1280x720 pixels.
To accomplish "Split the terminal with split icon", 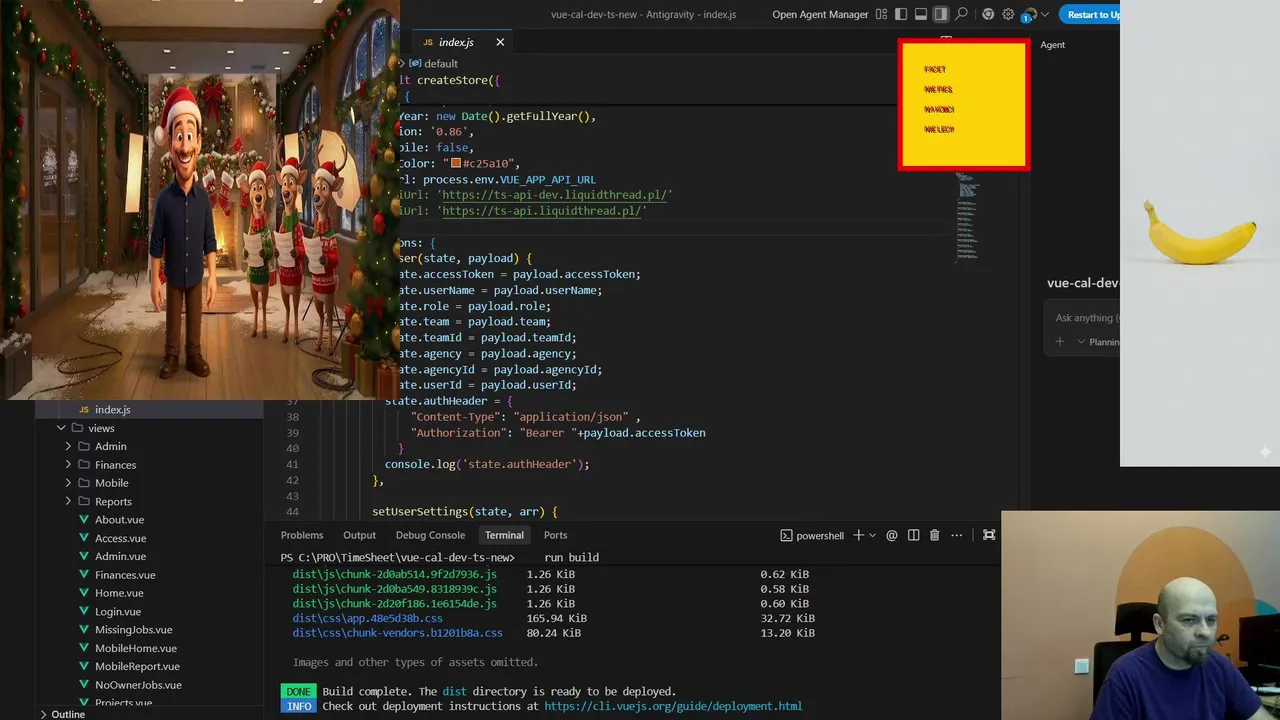I will pos(913,535).
